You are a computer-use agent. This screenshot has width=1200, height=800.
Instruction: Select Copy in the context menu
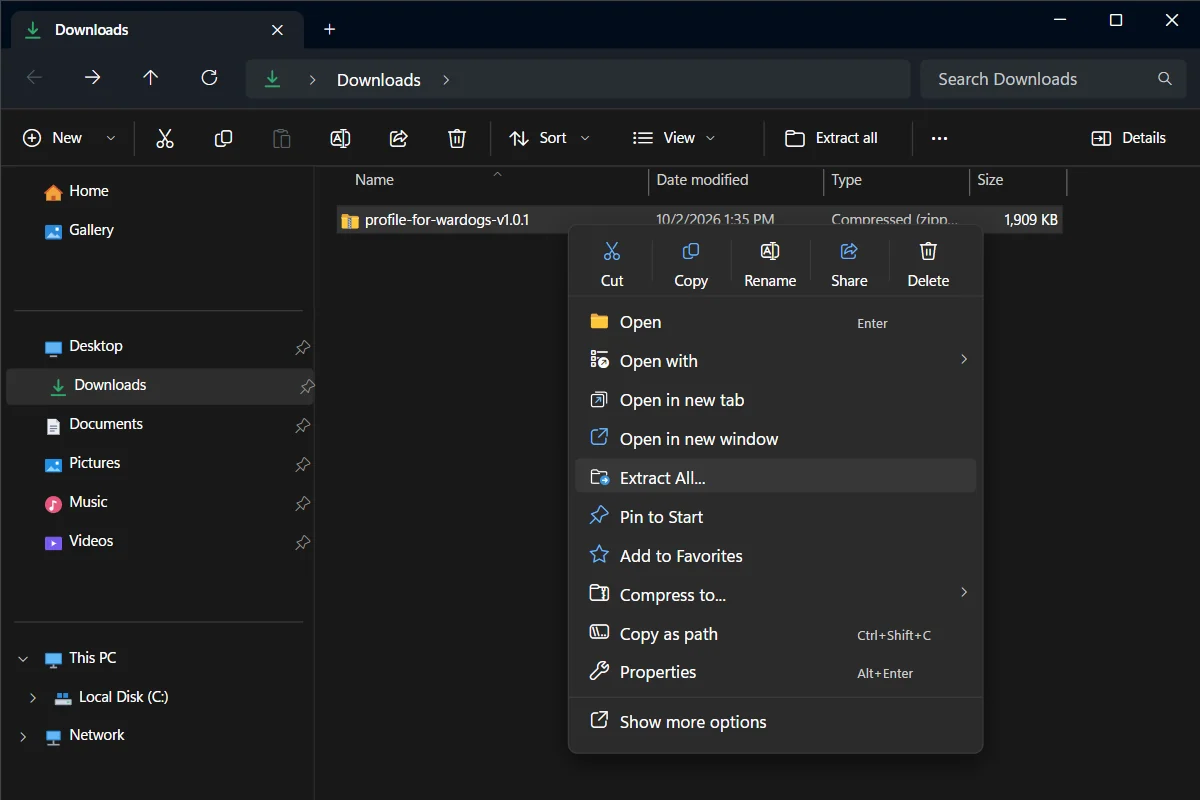pos(691,265)
